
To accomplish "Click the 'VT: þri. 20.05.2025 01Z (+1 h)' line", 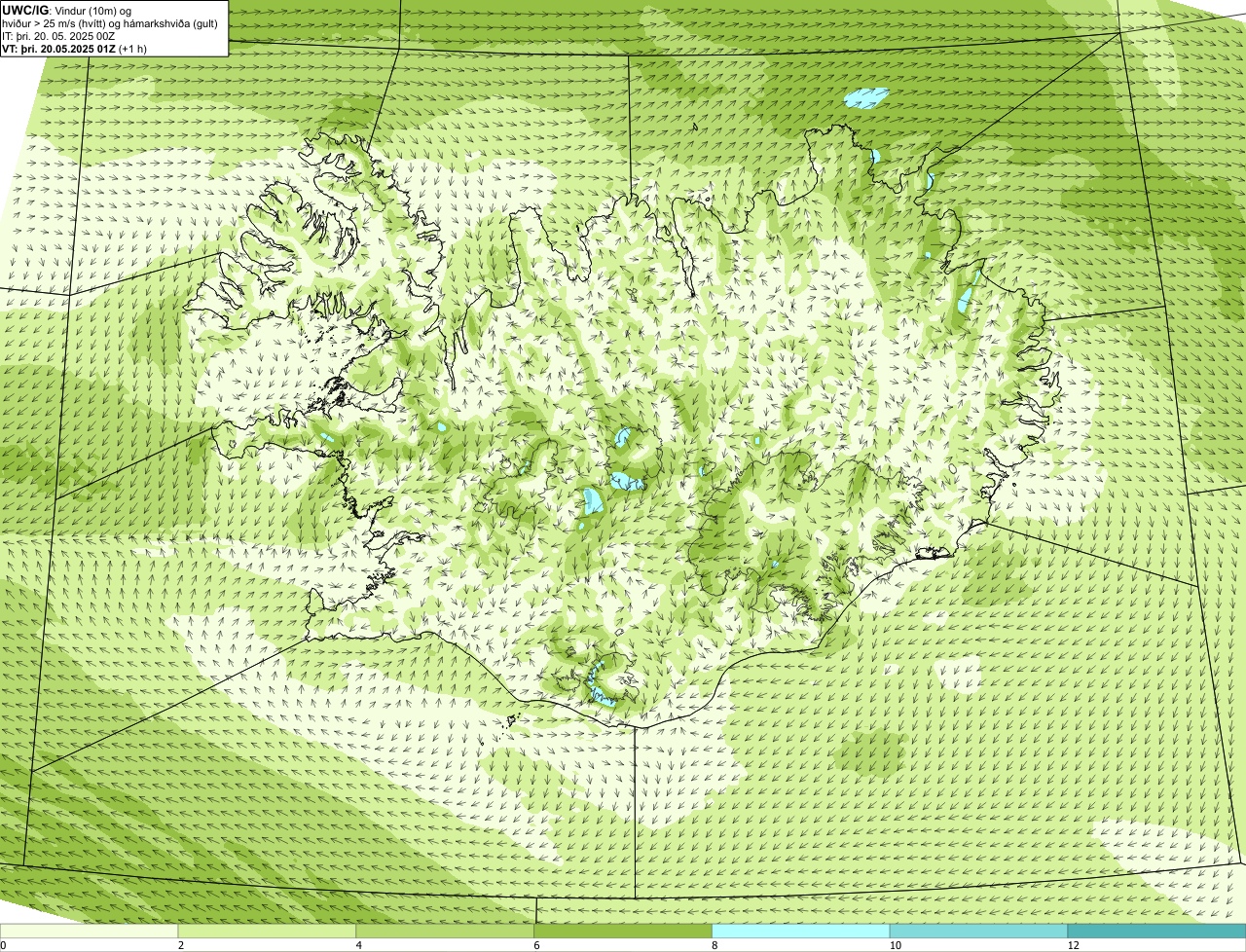I will point(75,49).
